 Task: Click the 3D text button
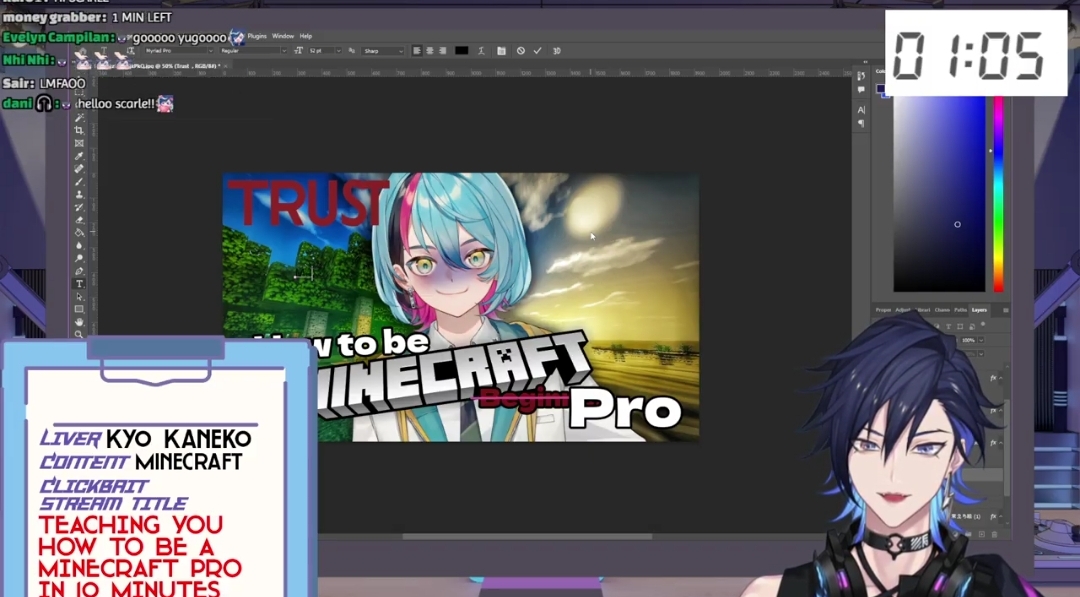point(557,51)
